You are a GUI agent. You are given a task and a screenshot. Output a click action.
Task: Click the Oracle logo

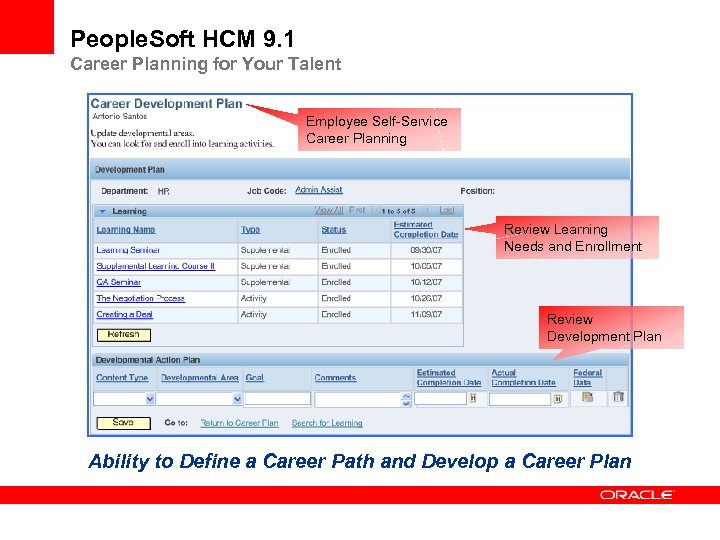(637, 495)
